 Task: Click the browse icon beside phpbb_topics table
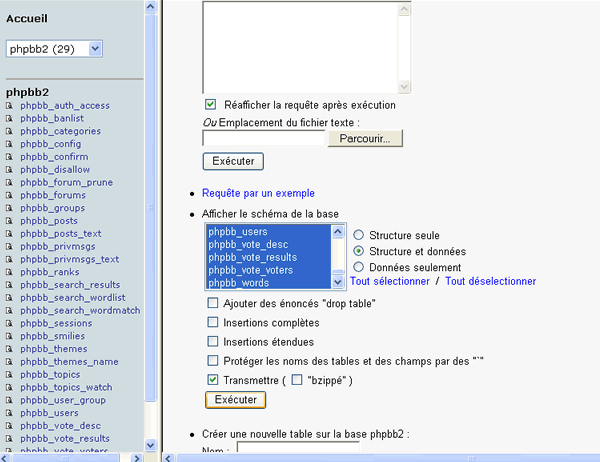pyautogui.click(x=9, y=375)
